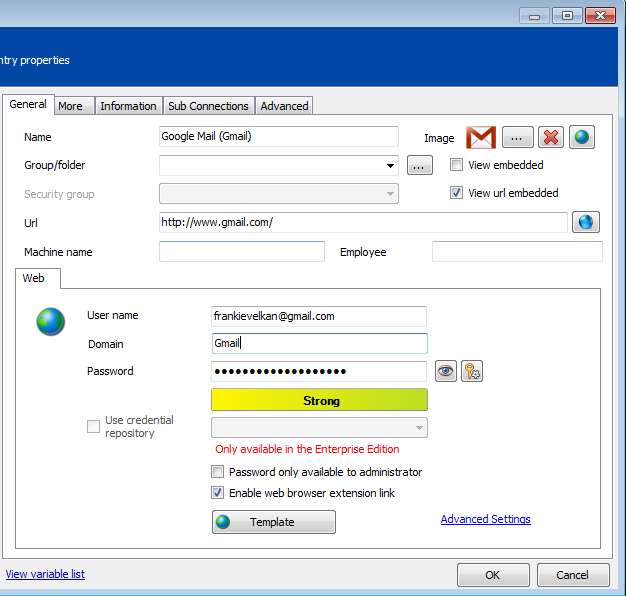Screen dimensions: 626x596
Task: Click the large globe Web icon
Action: [x=51, y=322]
